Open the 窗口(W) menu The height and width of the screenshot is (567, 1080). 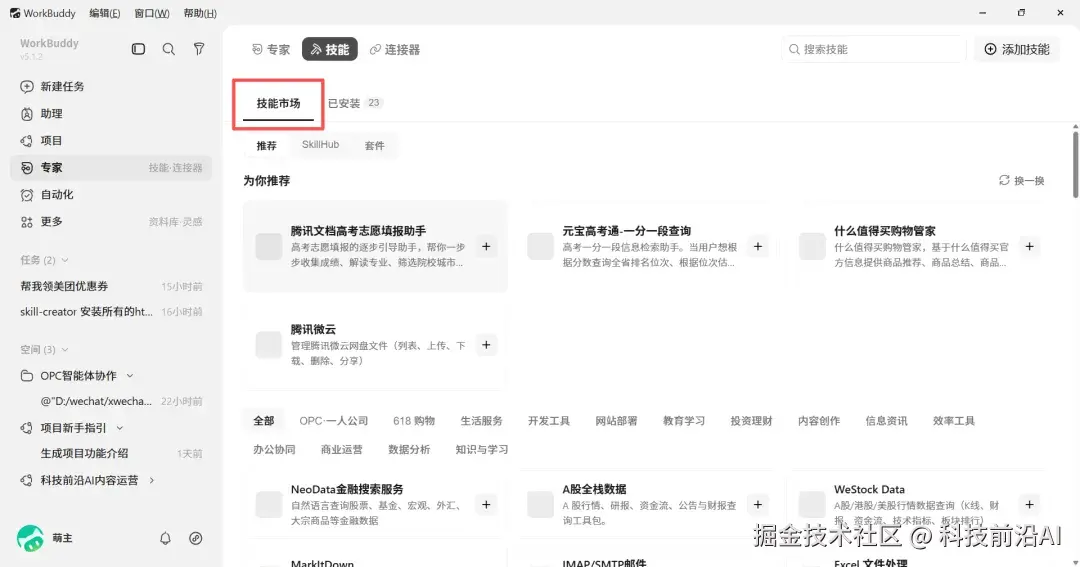click(152, 13)
